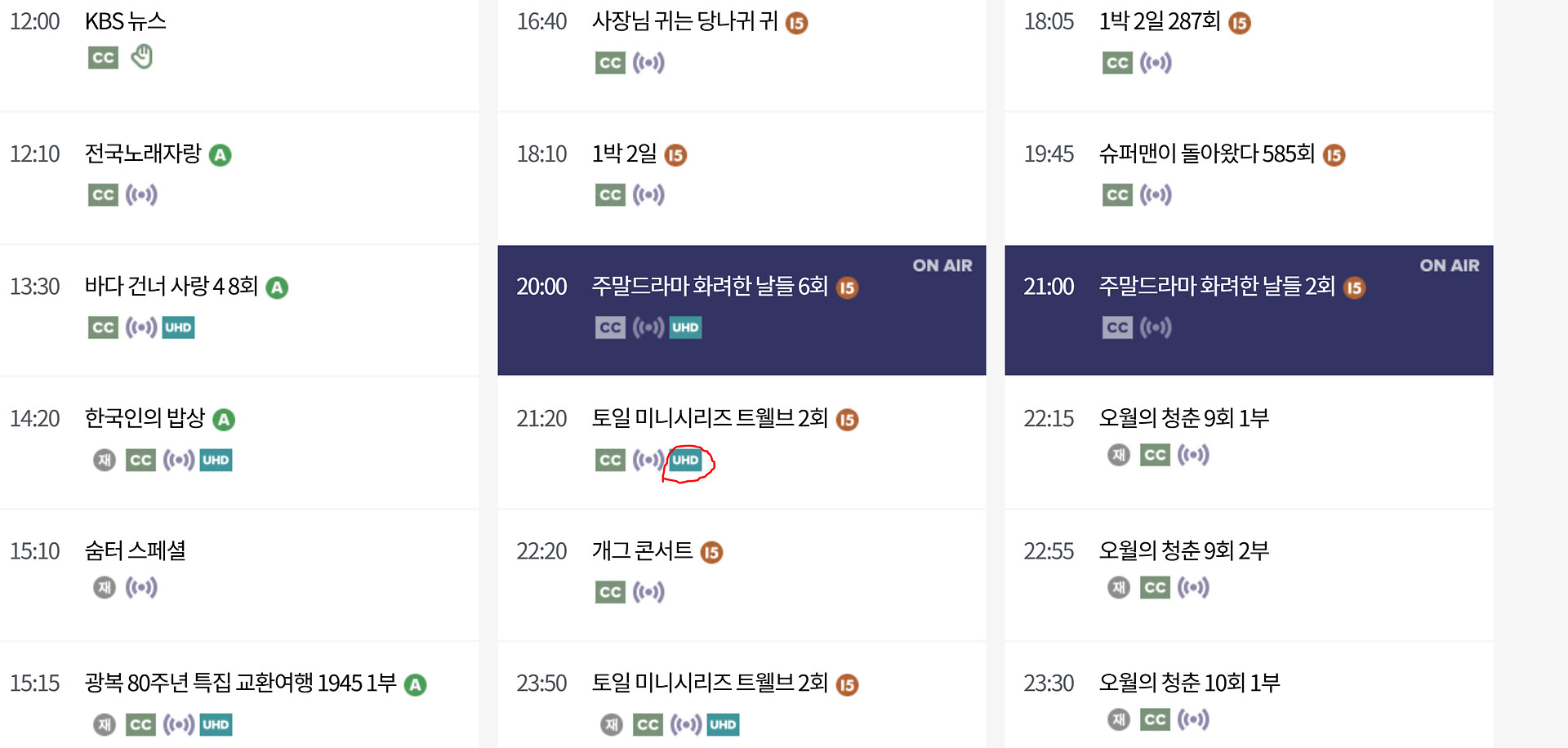Select the 광복 80주년 특집 교환여행 1945 listing
The width and height of the screenshot is (1568, 748).
(240, 683)
